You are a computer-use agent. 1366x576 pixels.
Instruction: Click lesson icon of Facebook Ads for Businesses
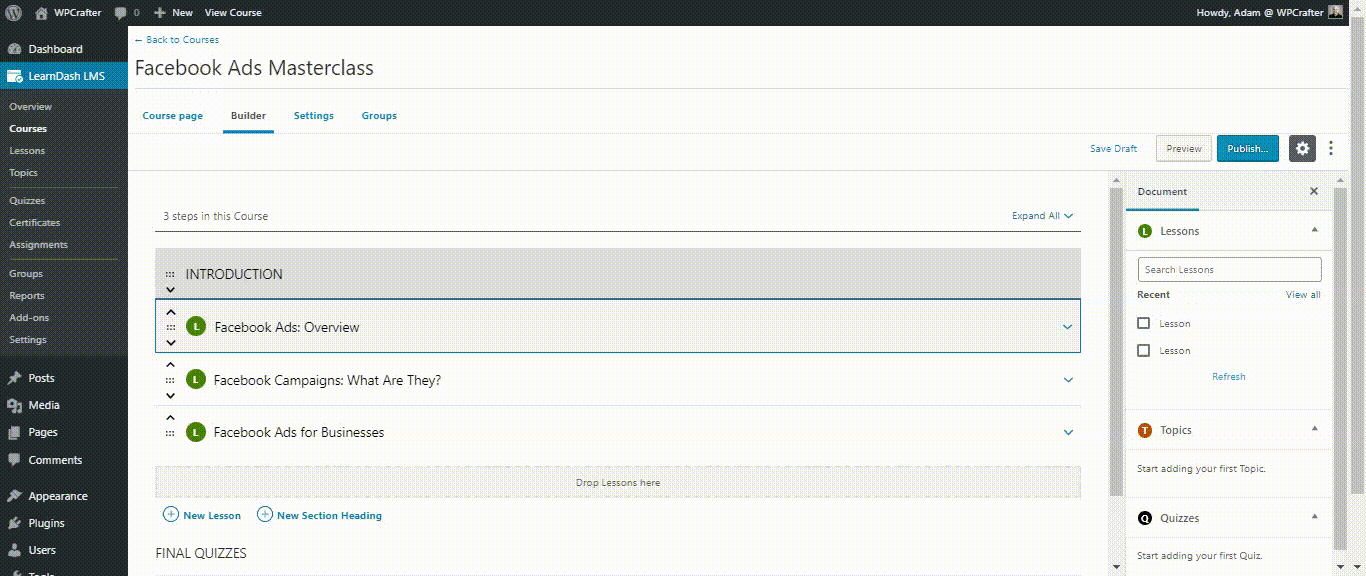196,432
